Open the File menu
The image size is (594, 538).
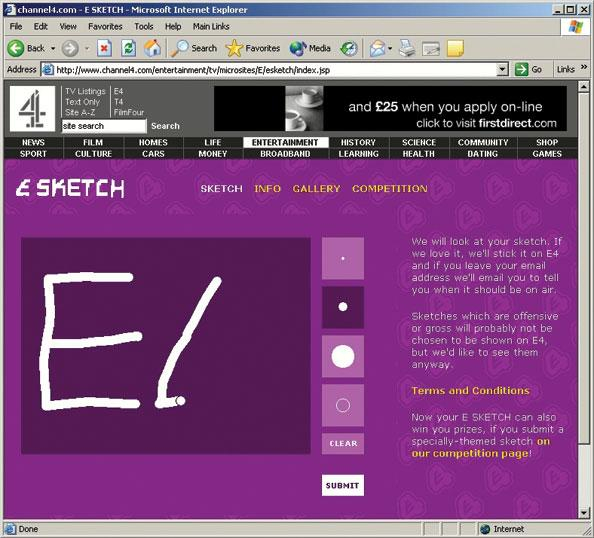coord(16,27)
